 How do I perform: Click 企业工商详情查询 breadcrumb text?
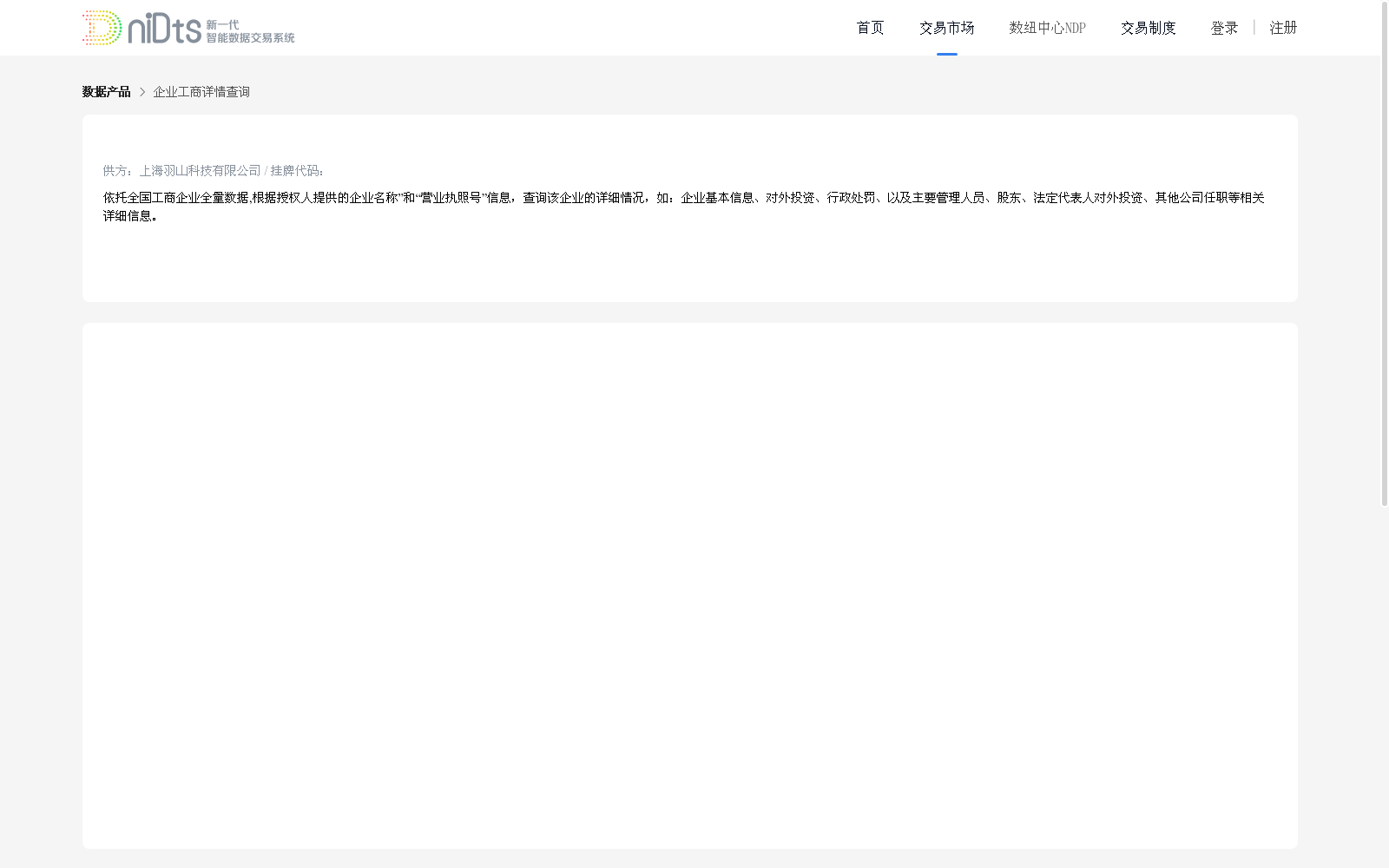click(x=201, y=92)
